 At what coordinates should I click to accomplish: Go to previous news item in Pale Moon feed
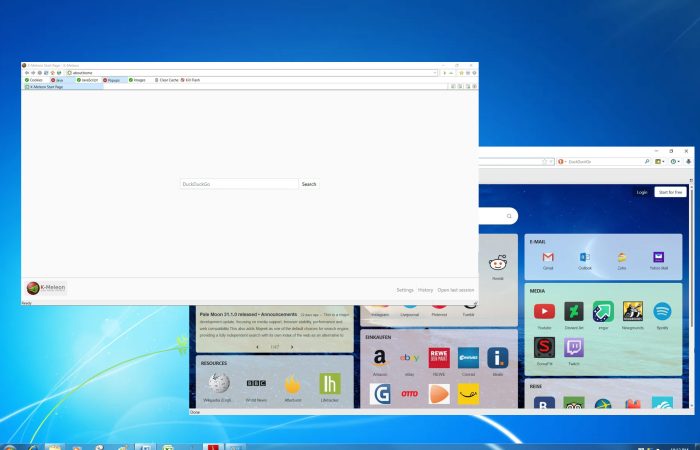257,347
